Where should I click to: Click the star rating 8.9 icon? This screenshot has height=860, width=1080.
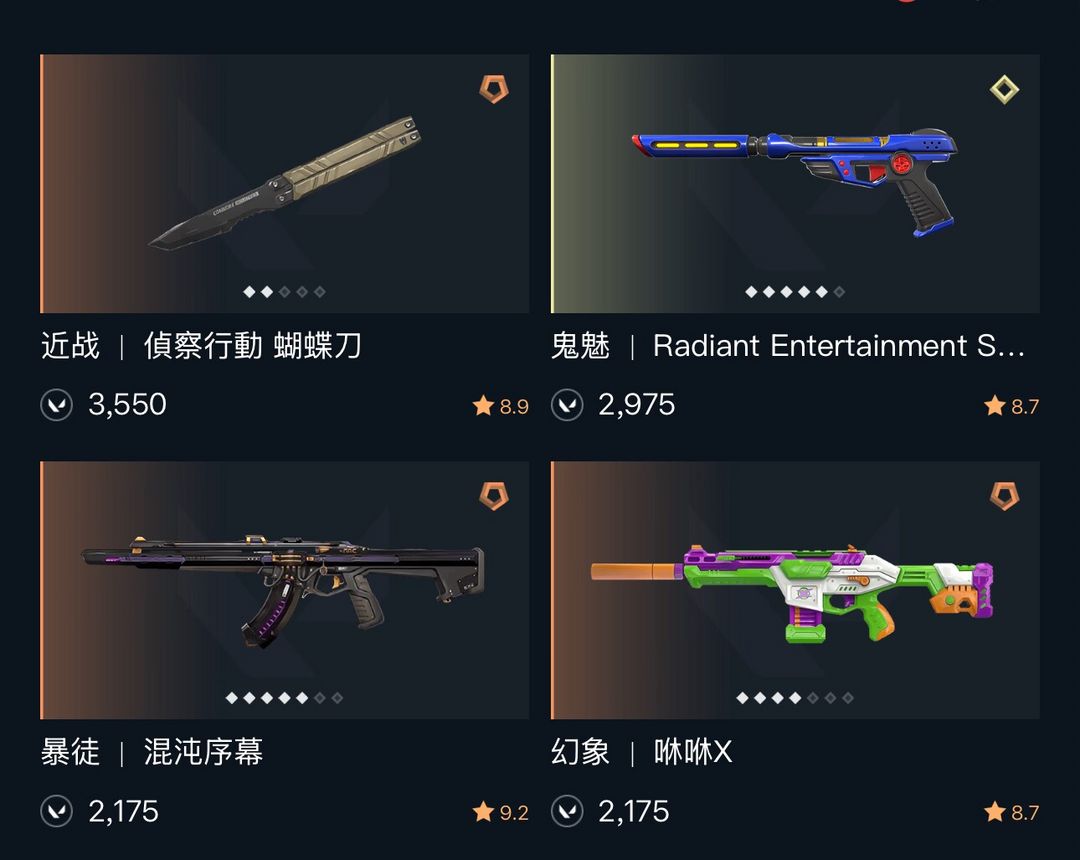tap(484, 406)
